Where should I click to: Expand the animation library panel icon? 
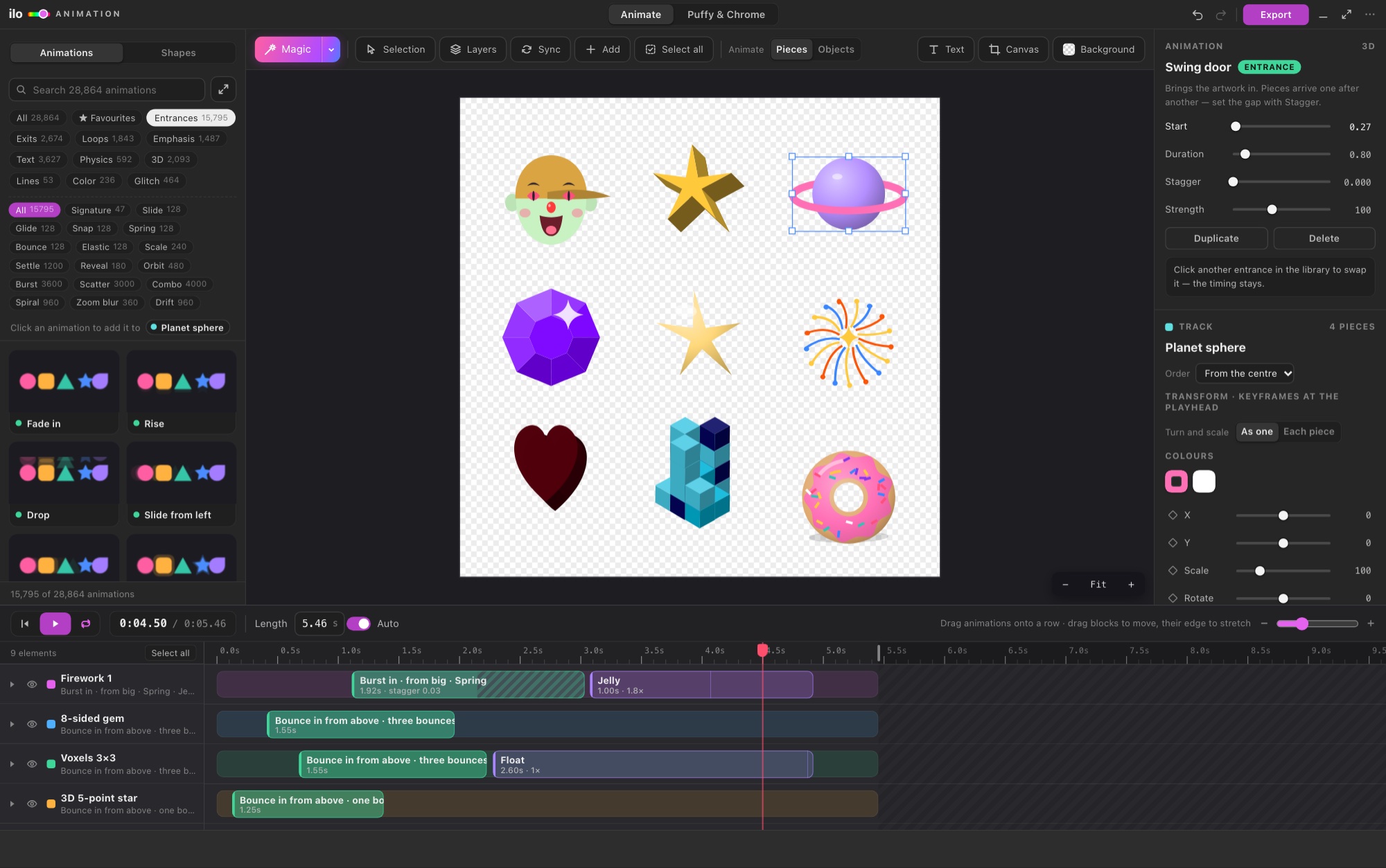(x=223, y=89)
